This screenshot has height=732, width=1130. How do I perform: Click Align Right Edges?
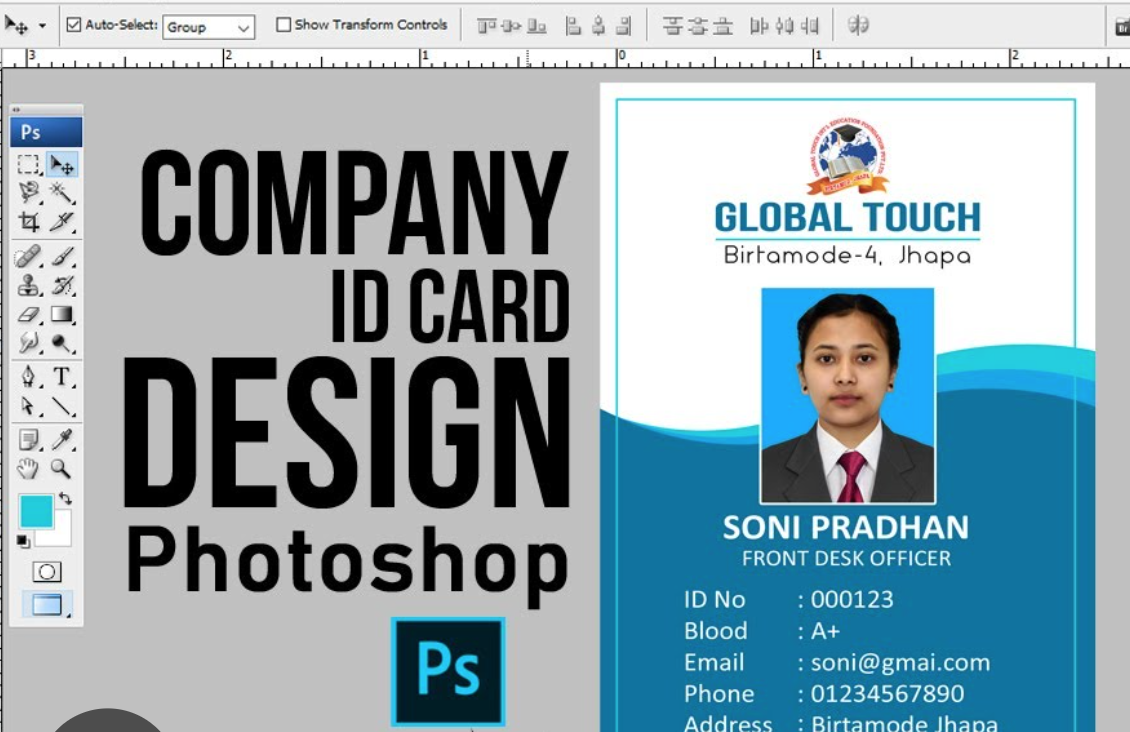click(x=623, y=27)
